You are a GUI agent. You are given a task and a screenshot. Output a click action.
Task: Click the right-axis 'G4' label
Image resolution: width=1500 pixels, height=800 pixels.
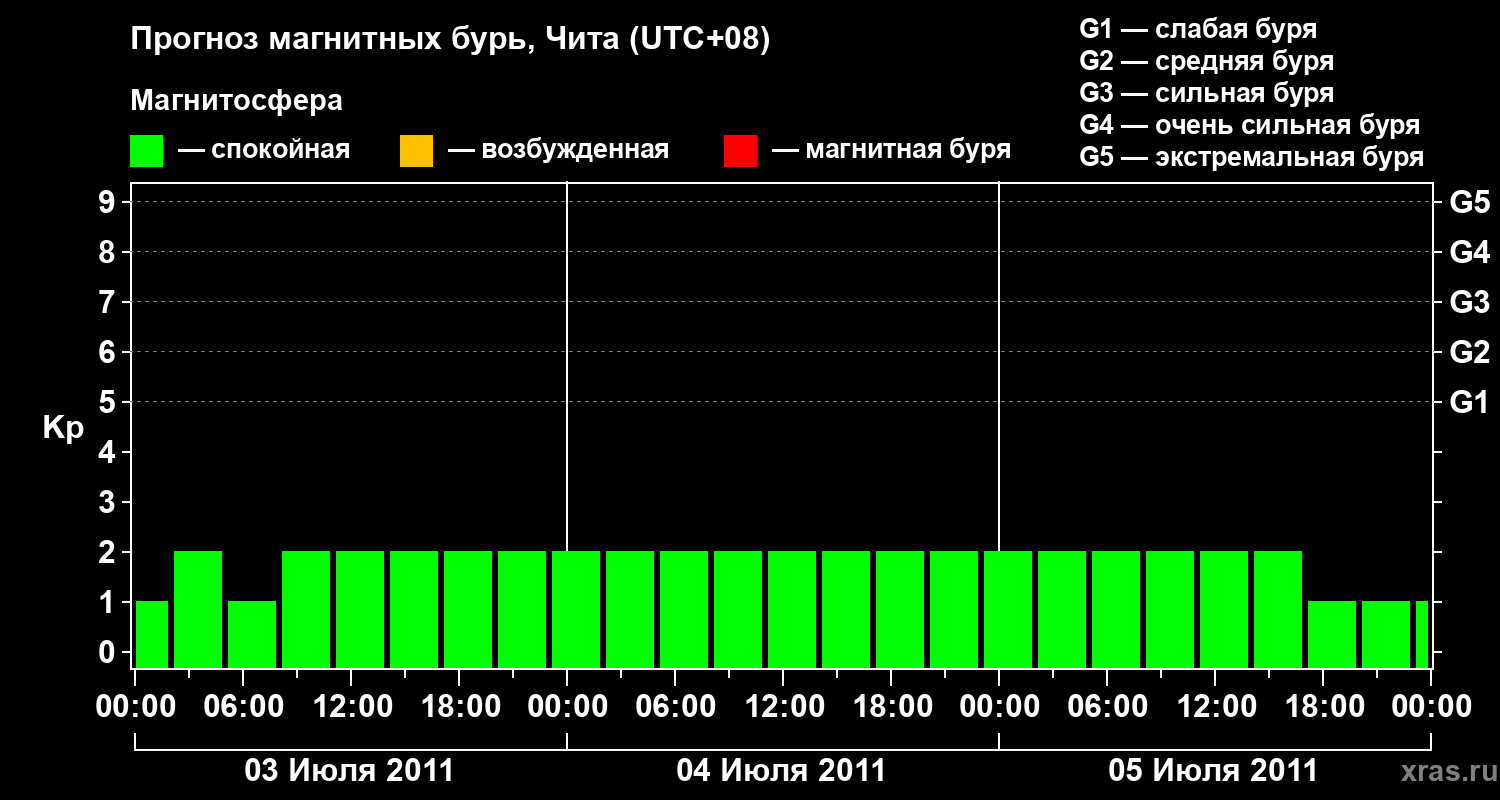pos(1470,252)
